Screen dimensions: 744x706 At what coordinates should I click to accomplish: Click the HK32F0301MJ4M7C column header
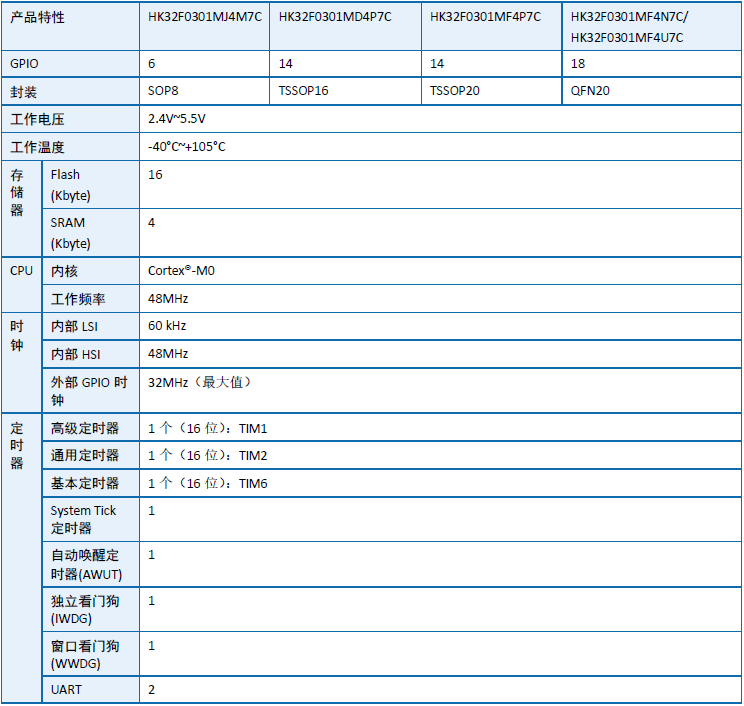(x=204, y=17)
